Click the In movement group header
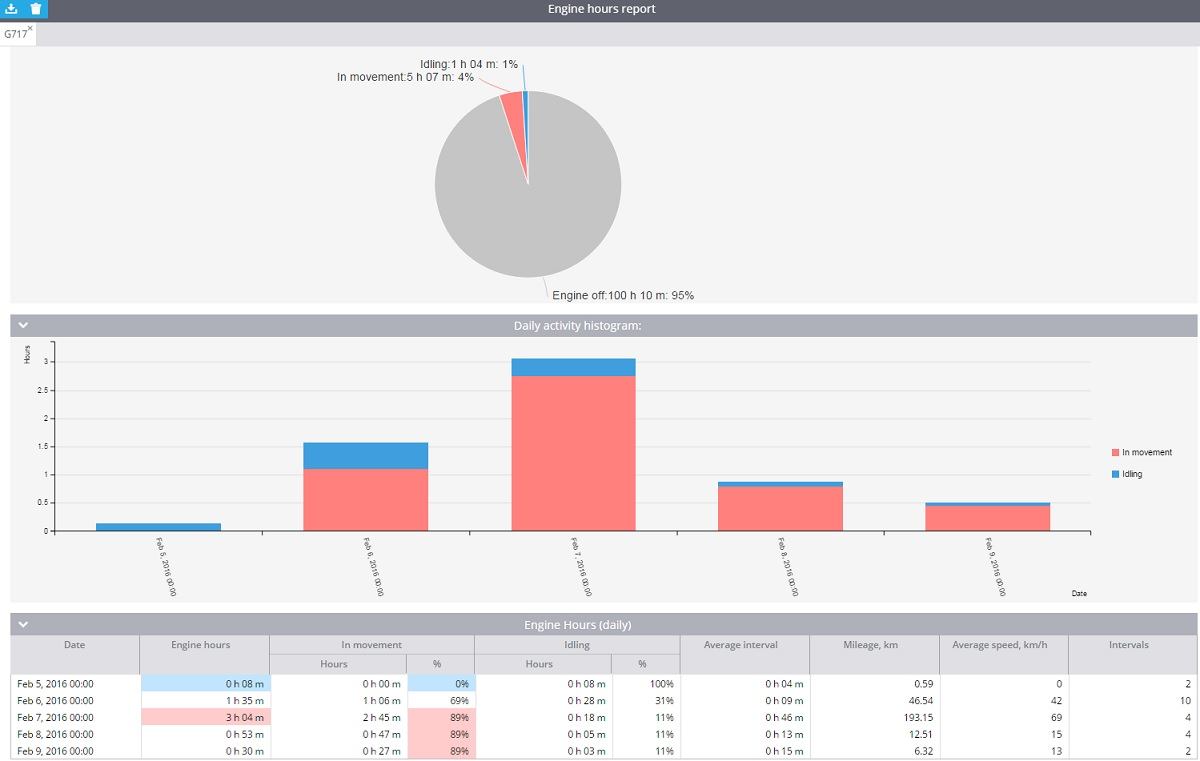Viewport: 1200px width, 761px height. 372,645
